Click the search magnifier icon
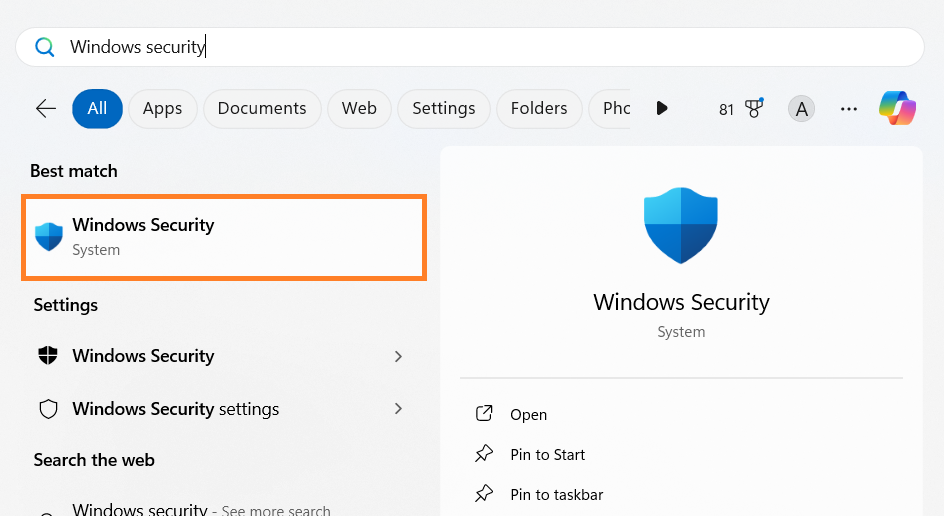 pos(45,47)
